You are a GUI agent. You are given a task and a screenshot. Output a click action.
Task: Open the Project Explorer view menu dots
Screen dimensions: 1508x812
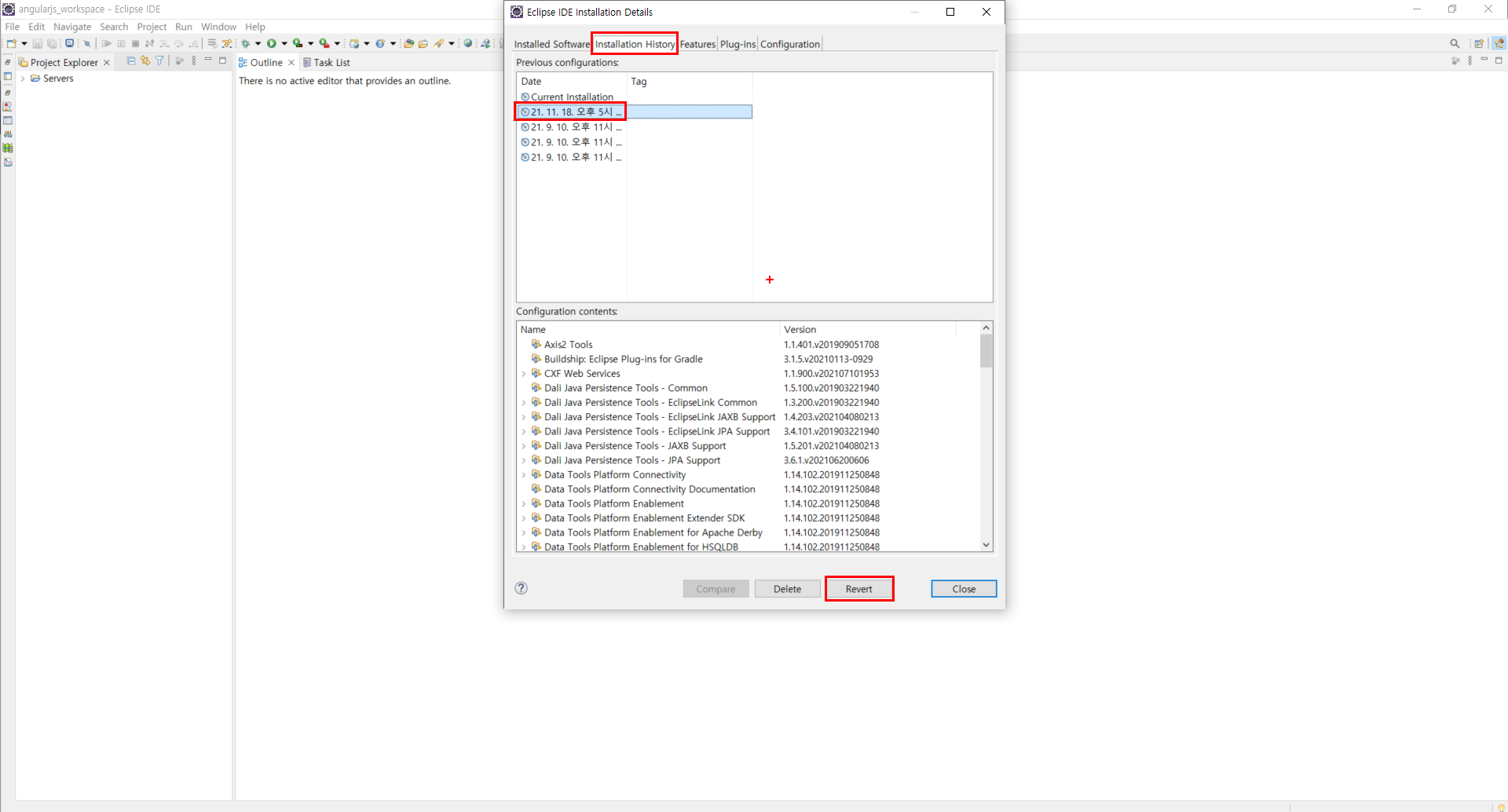(x=194, y=60)
